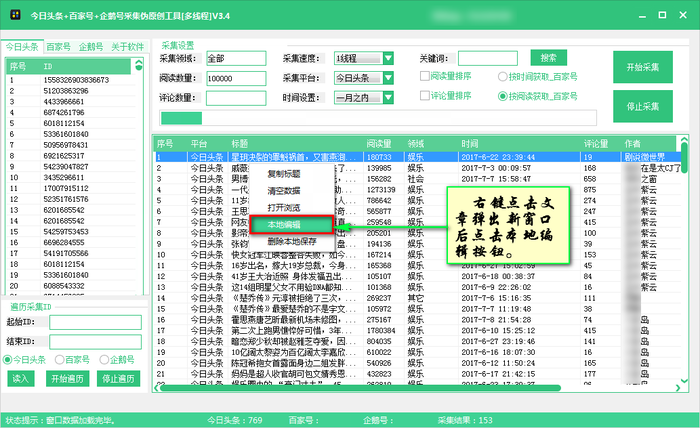Click the ID list scroll-up arrow
The height and width of the screenshot is (428, 700).
tap(139, 62)
